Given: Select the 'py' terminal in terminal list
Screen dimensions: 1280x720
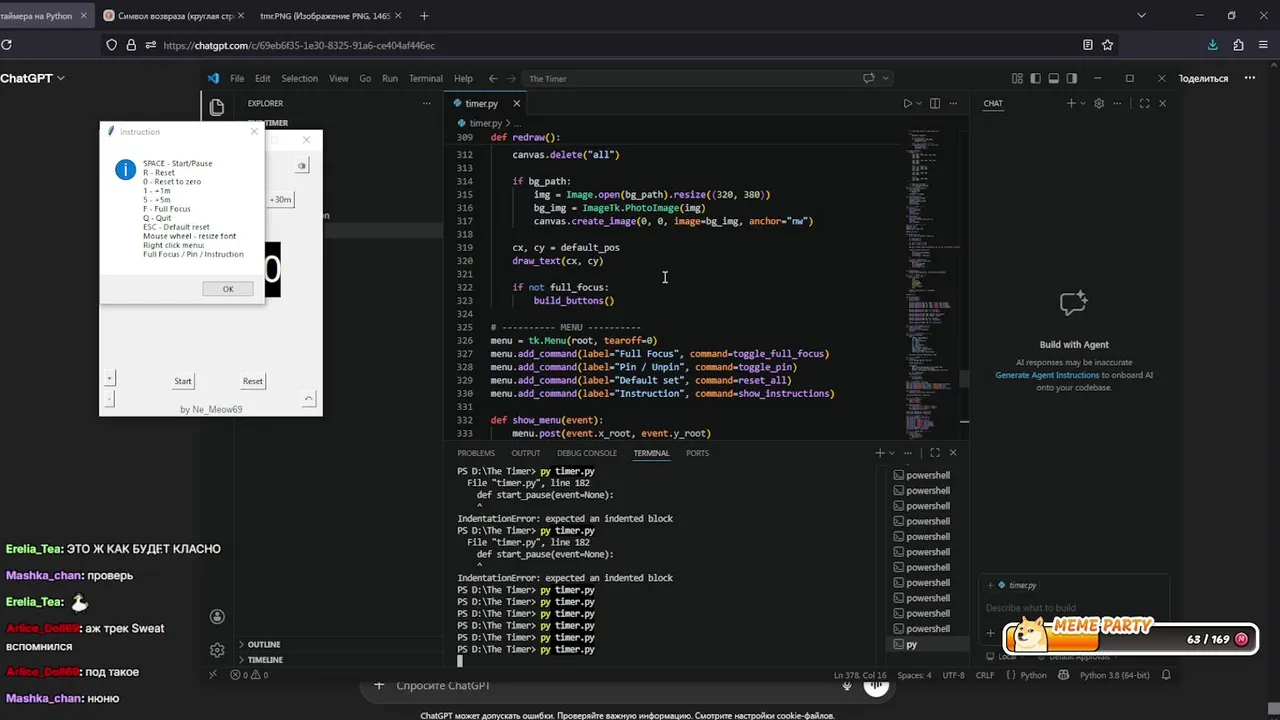Looking at the screenshot, I should tap(927, 645).
